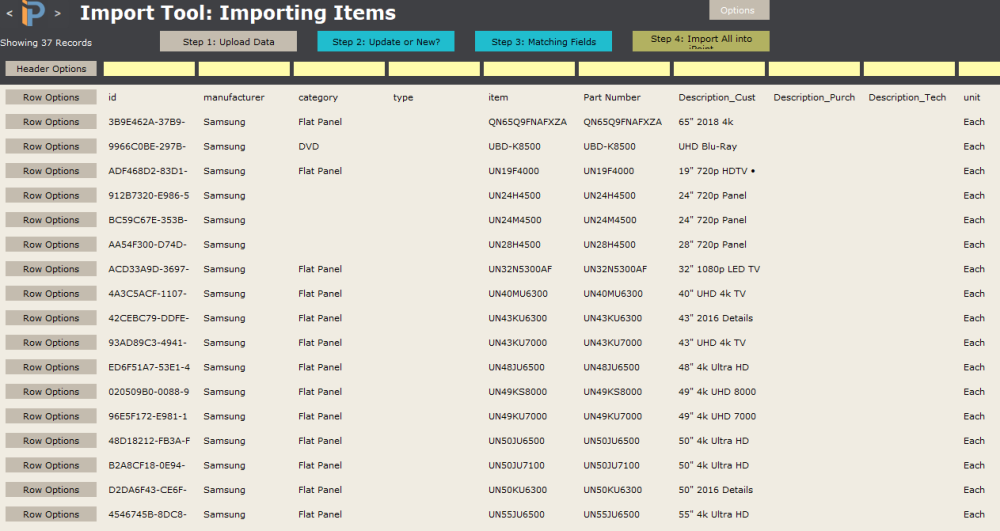Open Row Options for UN49KU7000 row
The height and width of the screenshot is (531, 1000).
(x=51, y=416)
